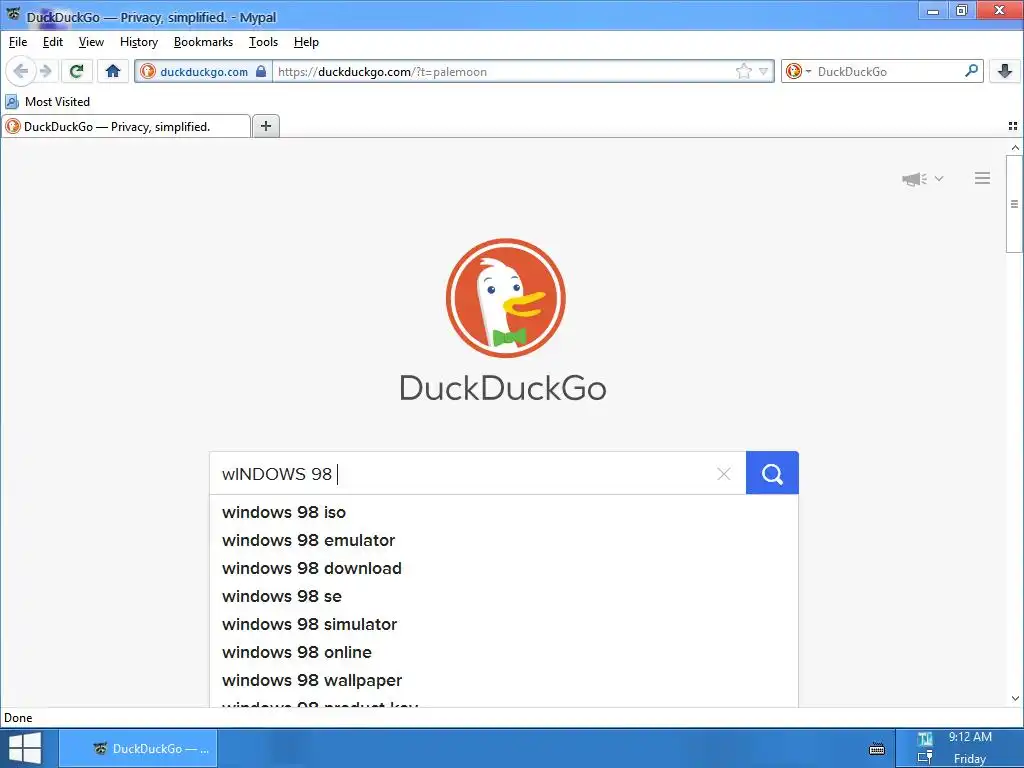Open the File menu
This screenshot has width=1024, height=768.
point(18,42)
